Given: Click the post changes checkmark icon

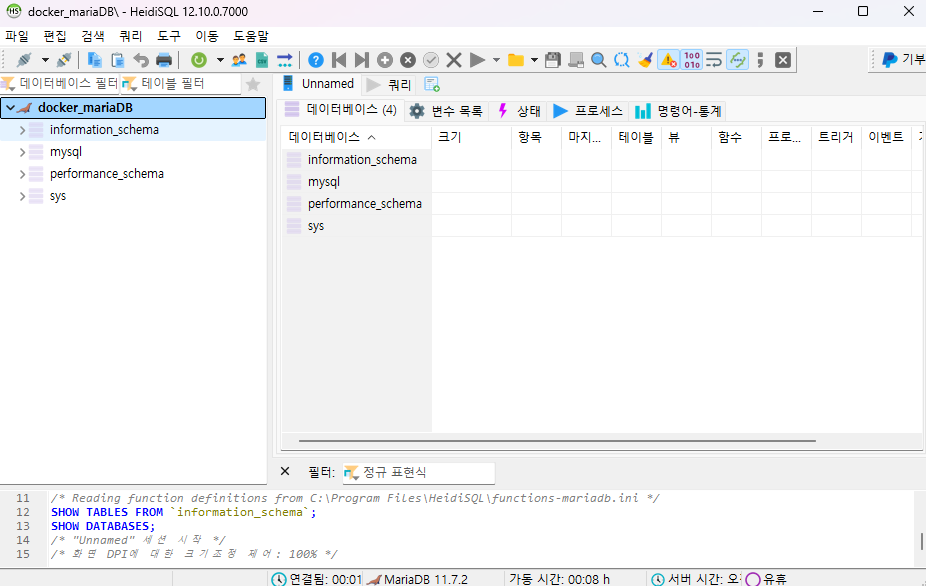Looking at the screenshot, I should [431, 60].
